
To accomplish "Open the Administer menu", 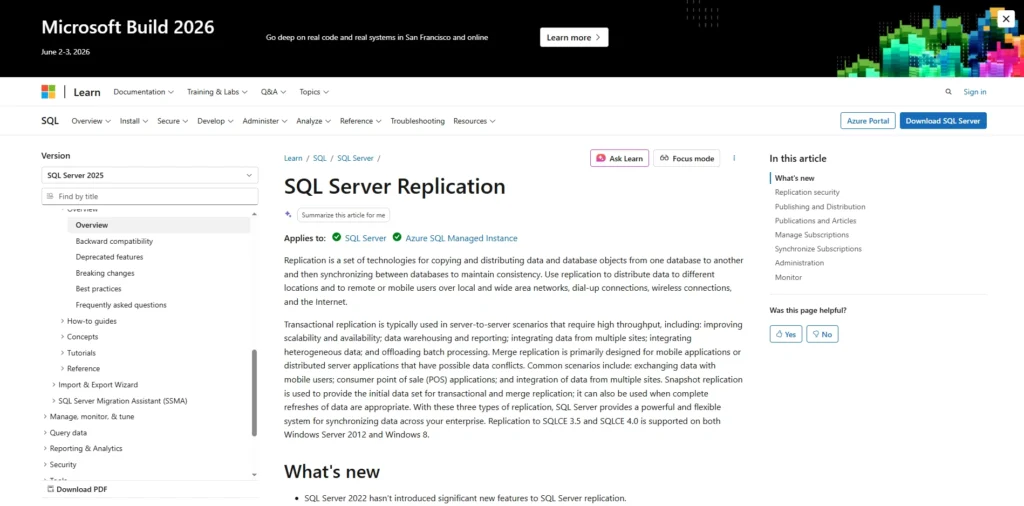I will (x=264, y=121).
